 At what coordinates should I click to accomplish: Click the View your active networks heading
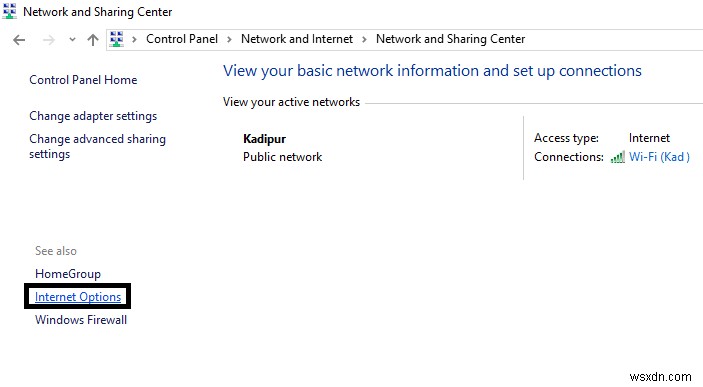[x=291, y=102]
